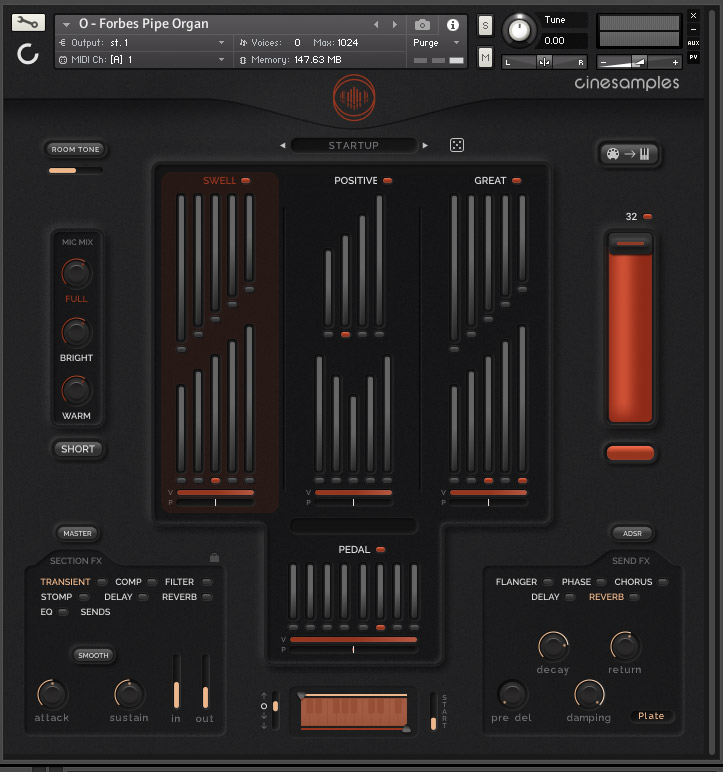Click the PV button in header
Viewport: 723px width, 772px height.
(x=693, y=57)
